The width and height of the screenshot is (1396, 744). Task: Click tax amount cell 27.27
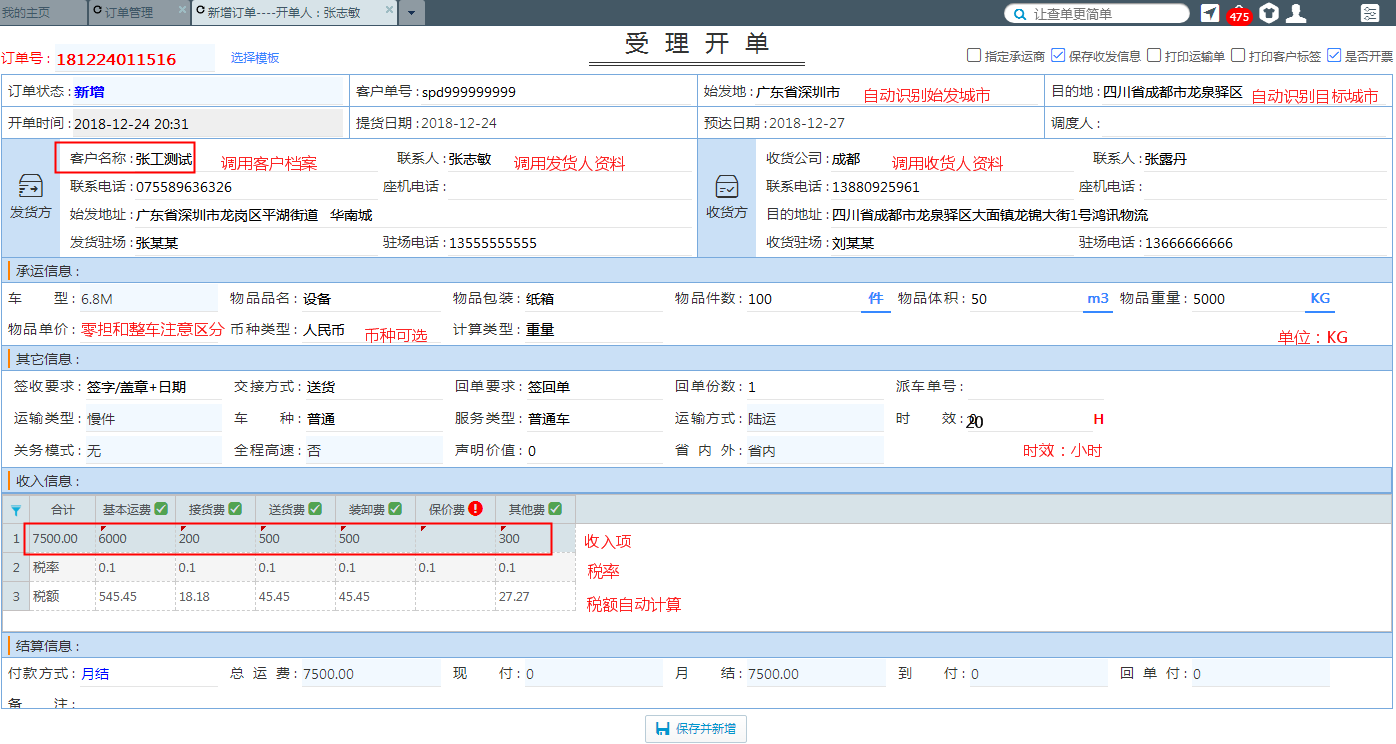click(x=535, y=596)
